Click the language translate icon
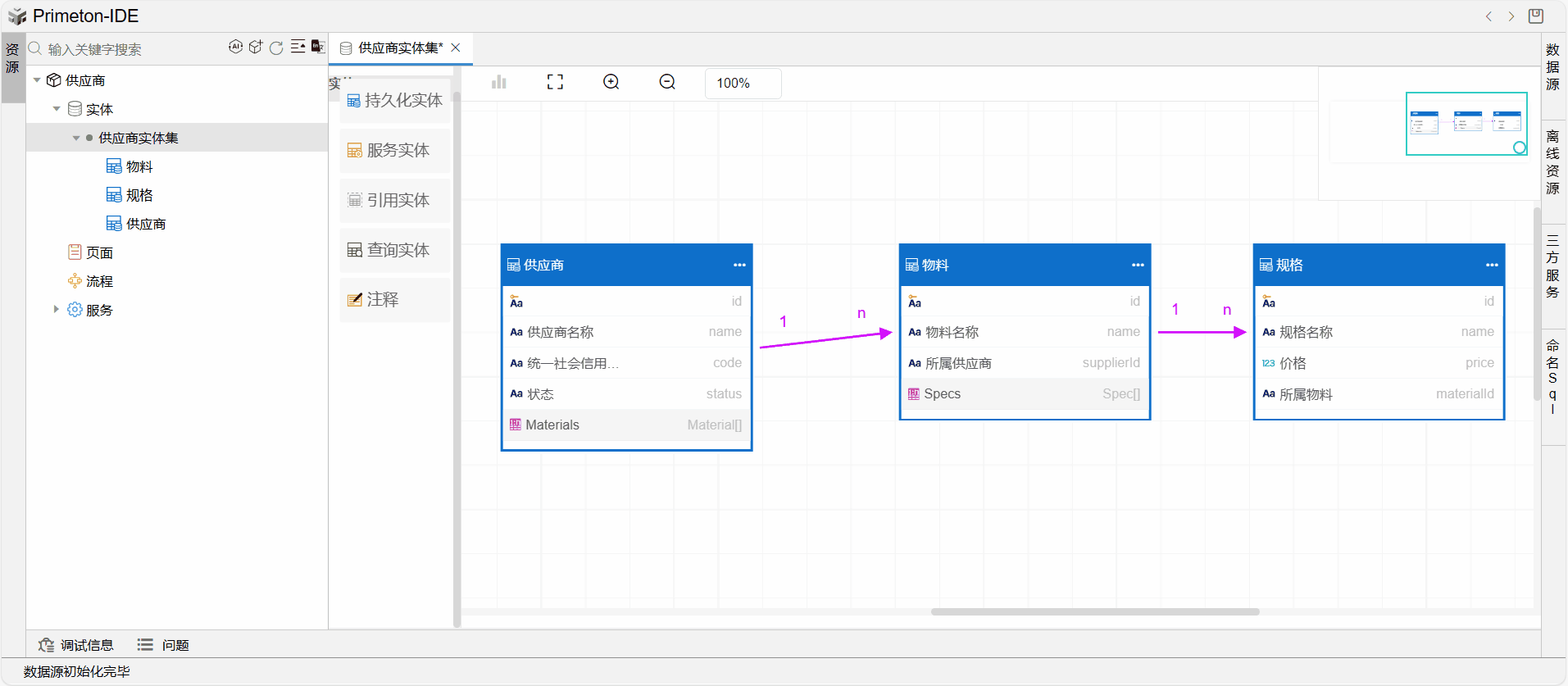The width and height of the screenshot is (1568, 686). click(x=318, y=47)
